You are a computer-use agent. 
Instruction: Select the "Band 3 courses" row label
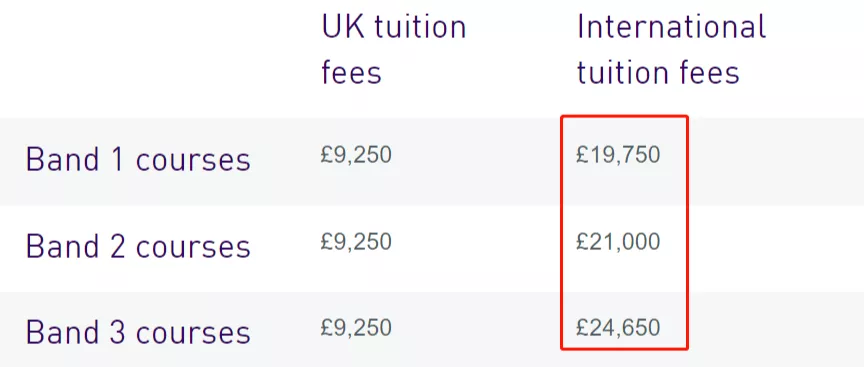(138, 332)
